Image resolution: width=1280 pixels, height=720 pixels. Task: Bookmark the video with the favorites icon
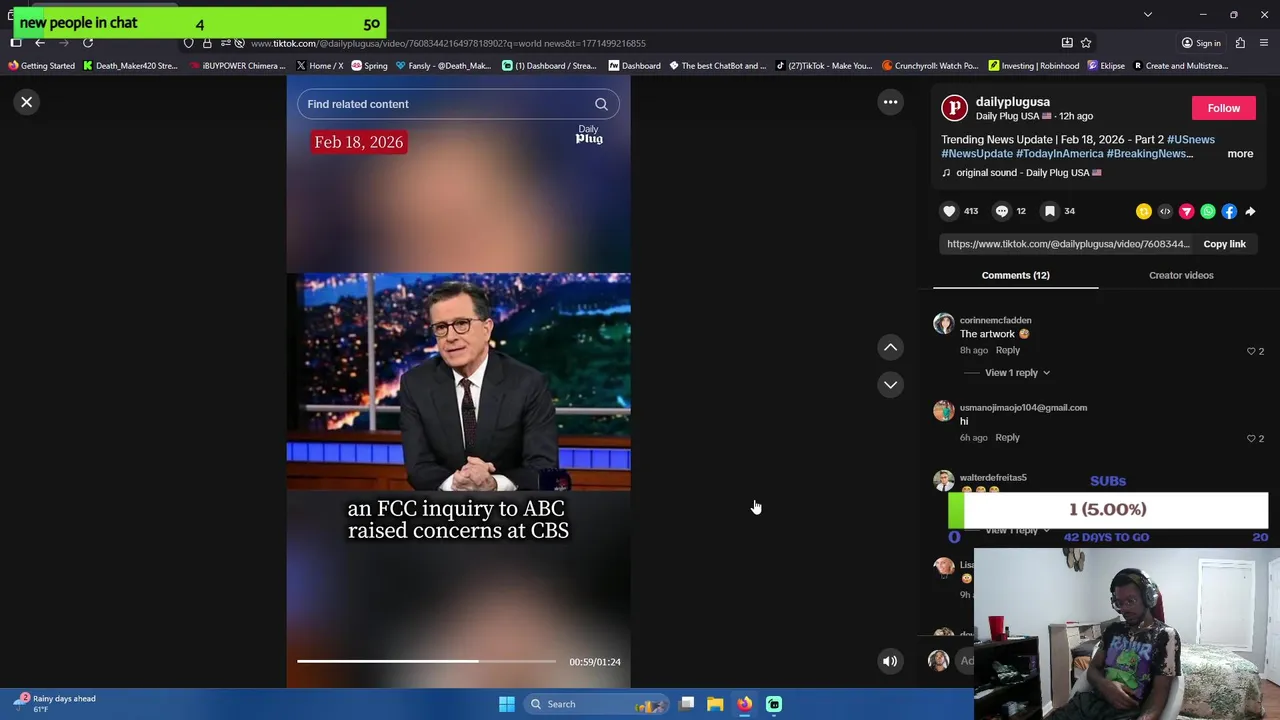tap(1050, 211)
